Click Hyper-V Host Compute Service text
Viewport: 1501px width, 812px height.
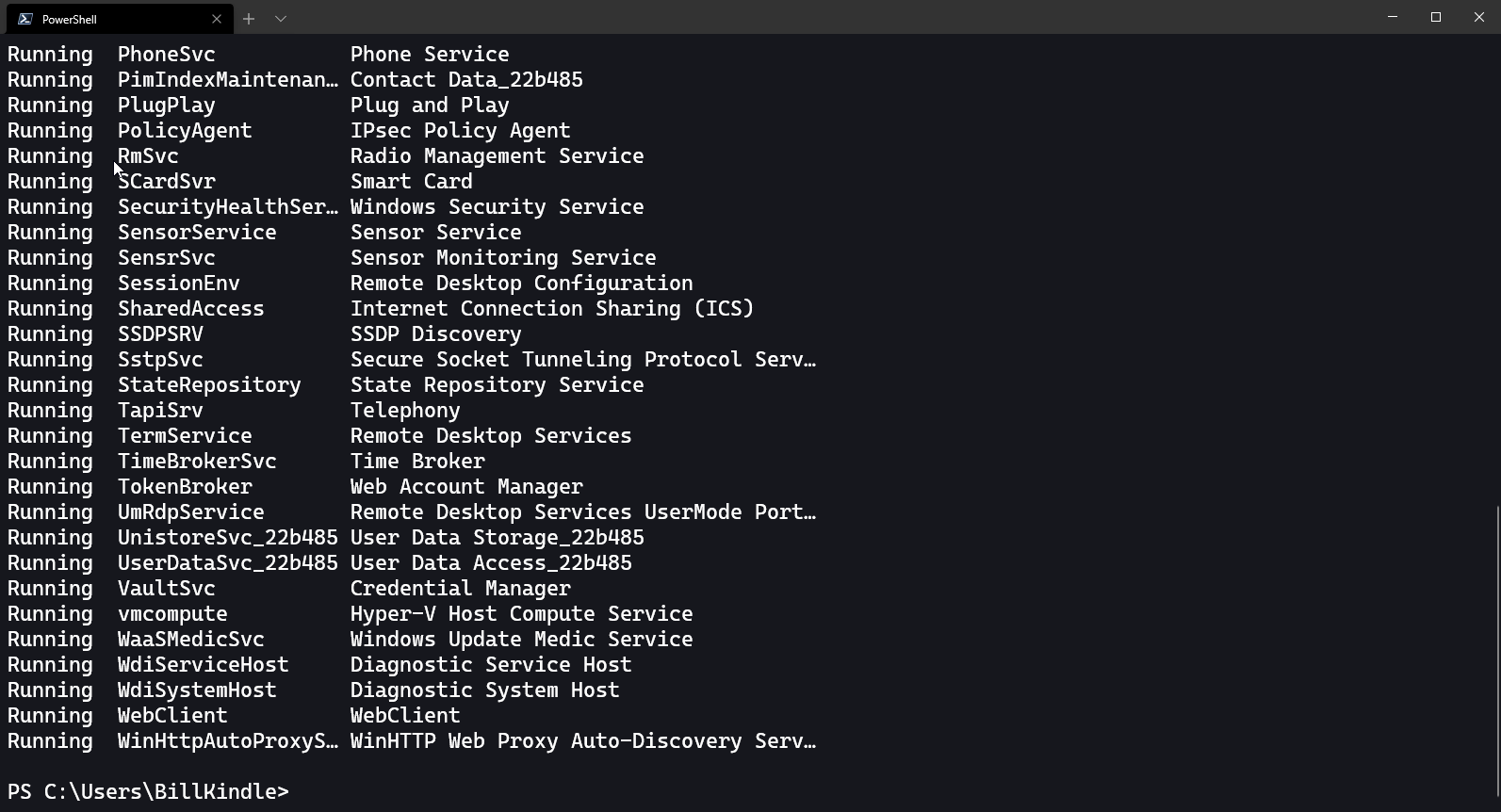coord(522,614)
